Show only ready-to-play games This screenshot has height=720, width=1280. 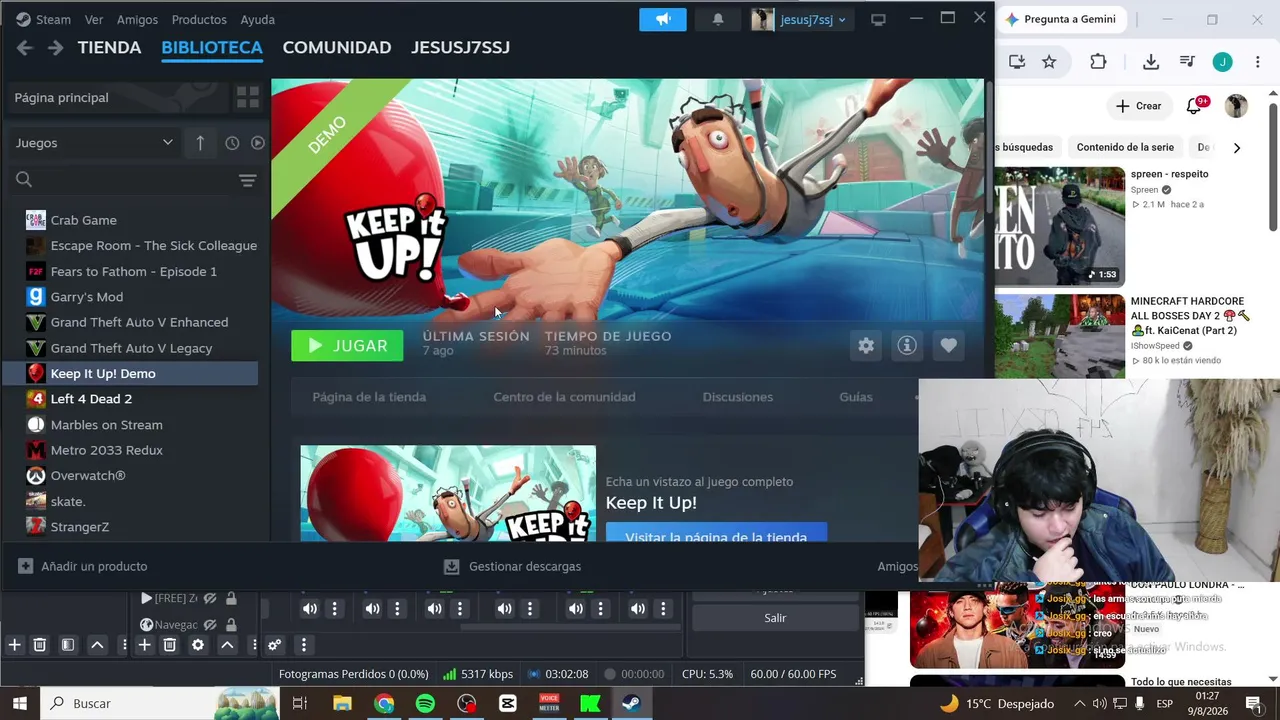click(258, 143)
